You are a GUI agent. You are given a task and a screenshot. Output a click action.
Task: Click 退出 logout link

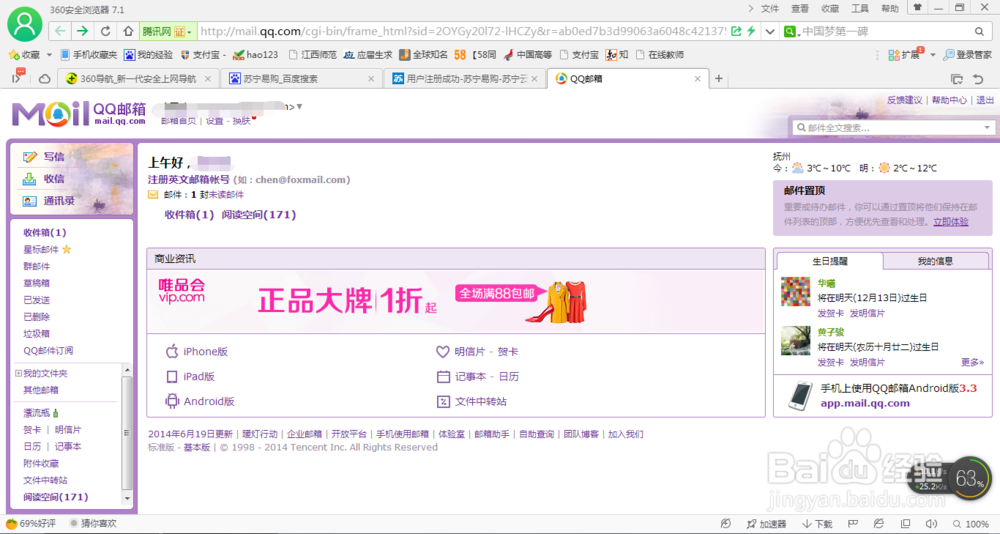[985, 100]
